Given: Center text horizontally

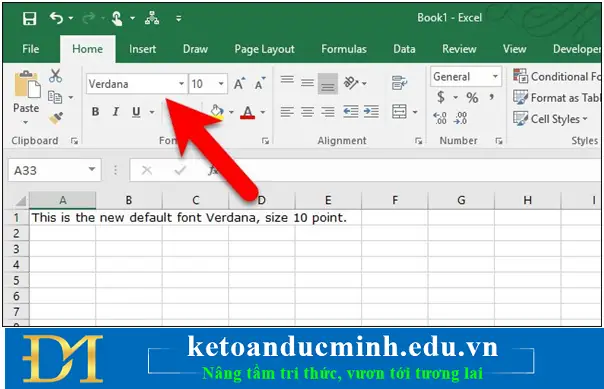Looking at the screenshot, I should 307,112.
